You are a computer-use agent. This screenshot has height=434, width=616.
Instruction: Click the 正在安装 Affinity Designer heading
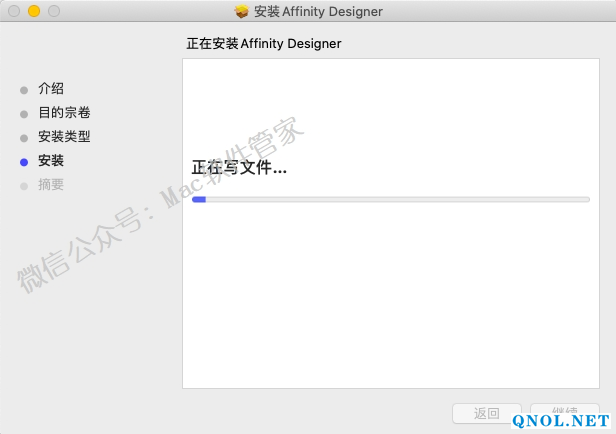pos(264,44)
